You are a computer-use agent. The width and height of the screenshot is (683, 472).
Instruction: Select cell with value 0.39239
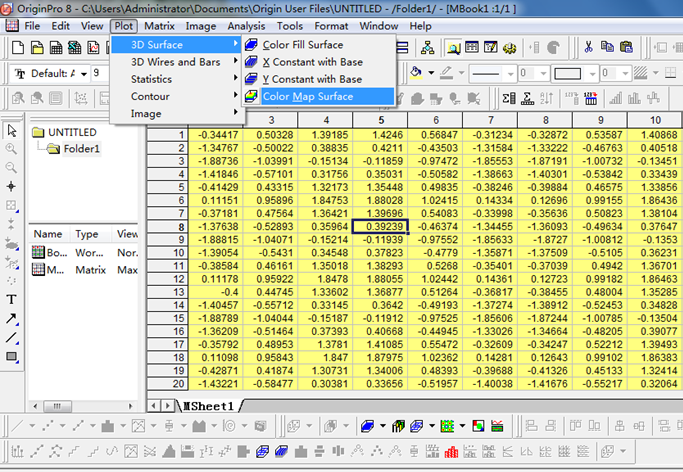tap(380, 226)
